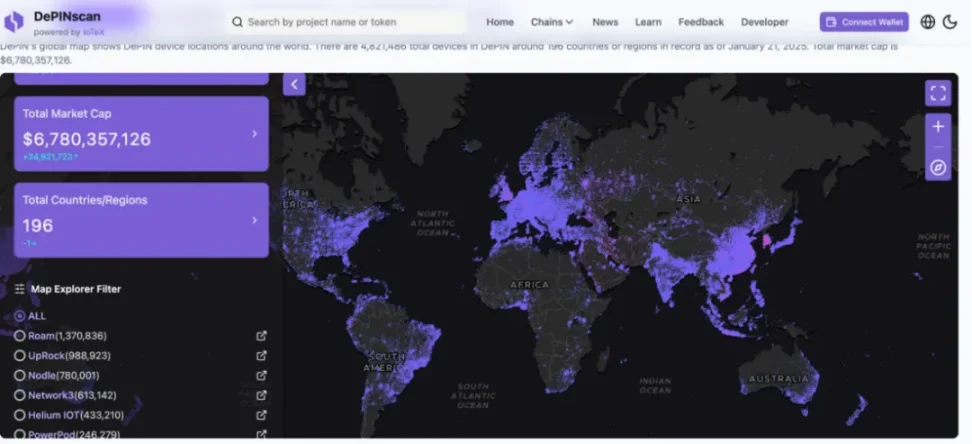Zoom in on the map
This screenshot has height=444, width=972.
(x=937, y=127)
